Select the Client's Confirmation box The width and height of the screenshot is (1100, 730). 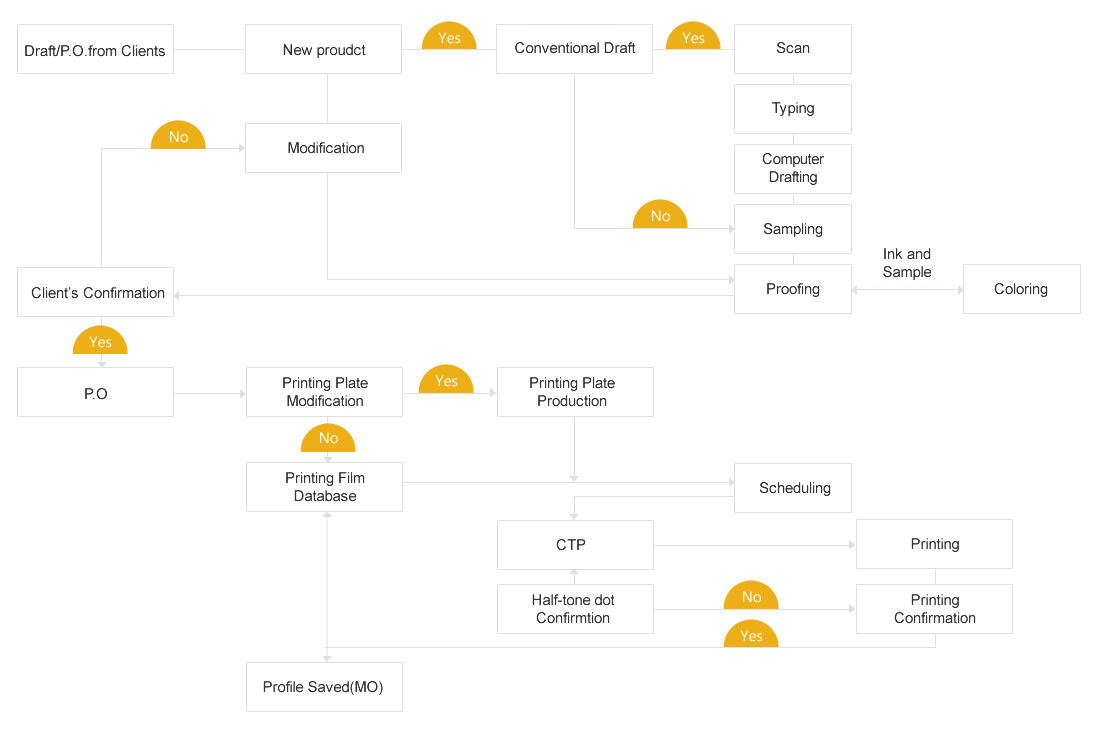click(x=96, y=292)
